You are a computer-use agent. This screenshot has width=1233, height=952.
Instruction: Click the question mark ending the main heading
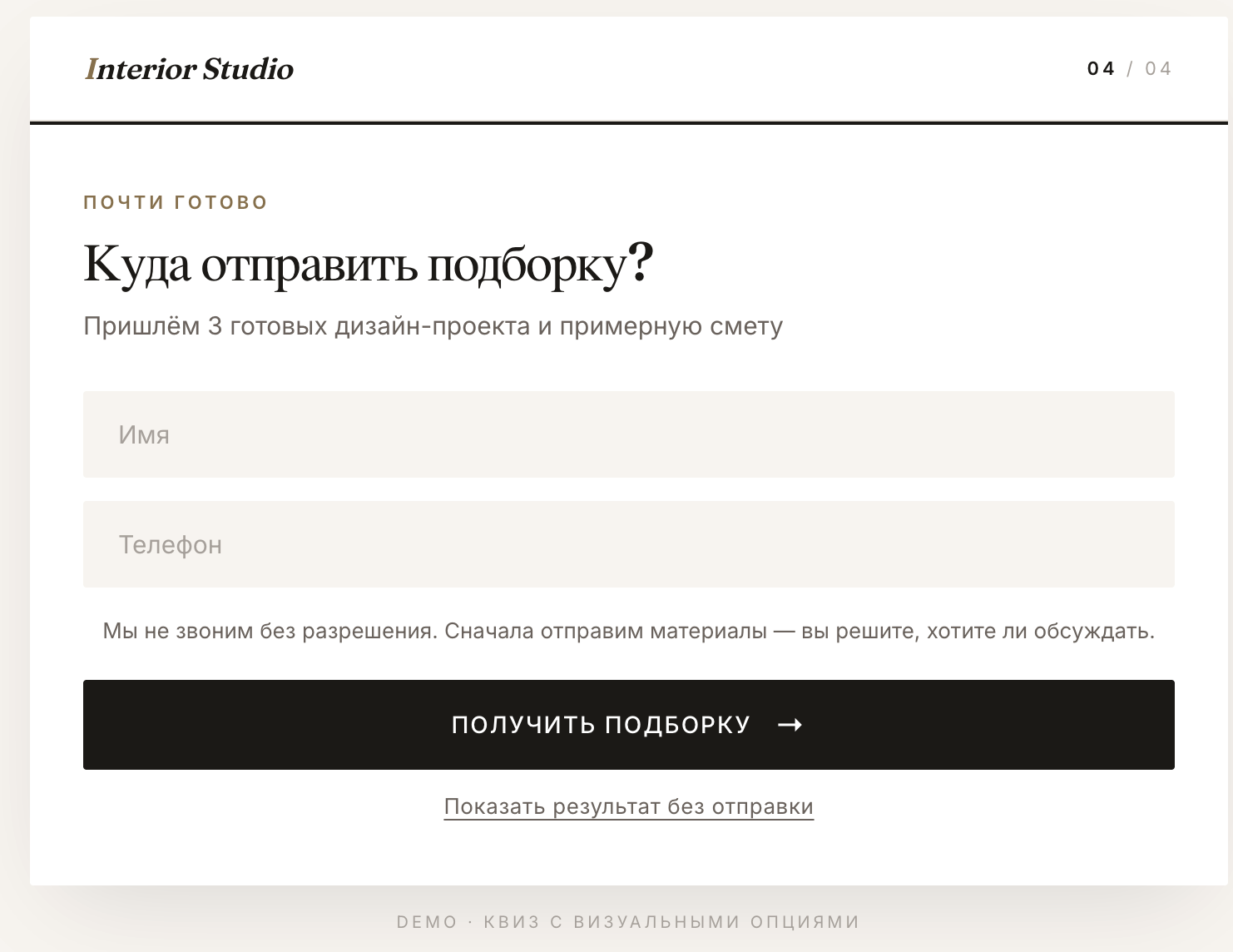[642, 262]
